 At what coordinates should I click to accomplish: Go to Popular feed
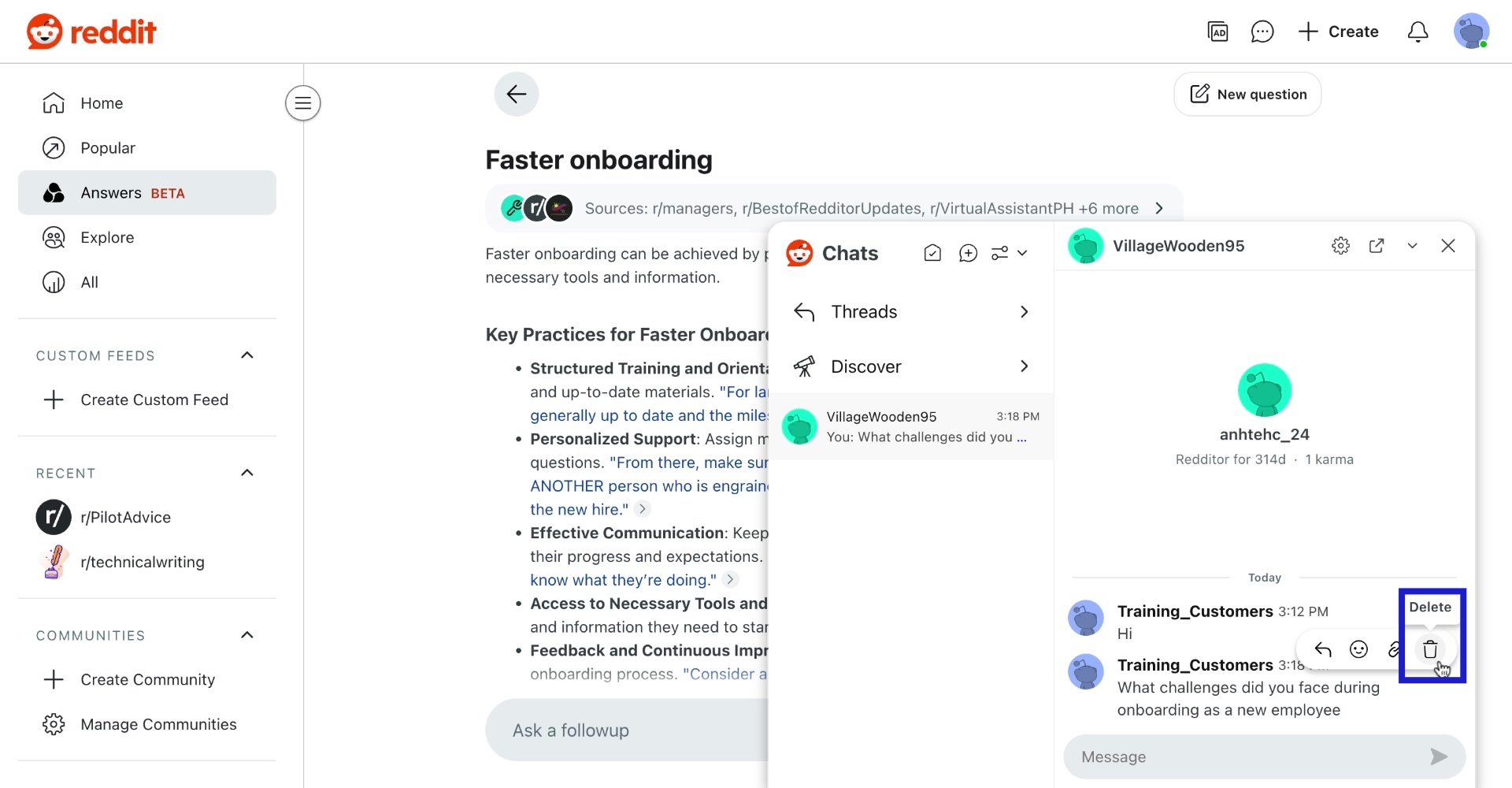(108, 148)
